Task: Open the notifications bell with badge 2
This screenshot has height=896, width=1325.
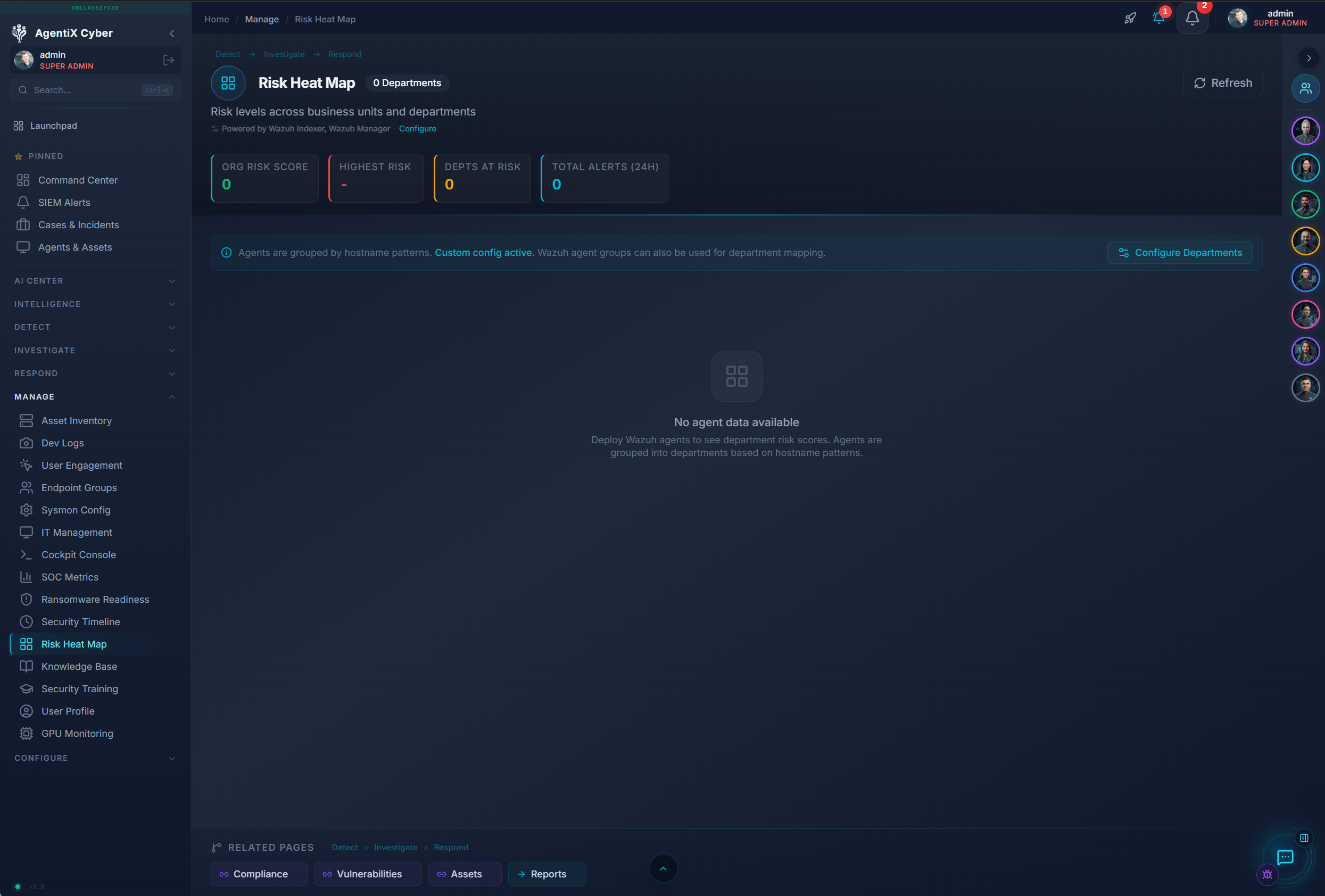Action: pos(1192,18)
